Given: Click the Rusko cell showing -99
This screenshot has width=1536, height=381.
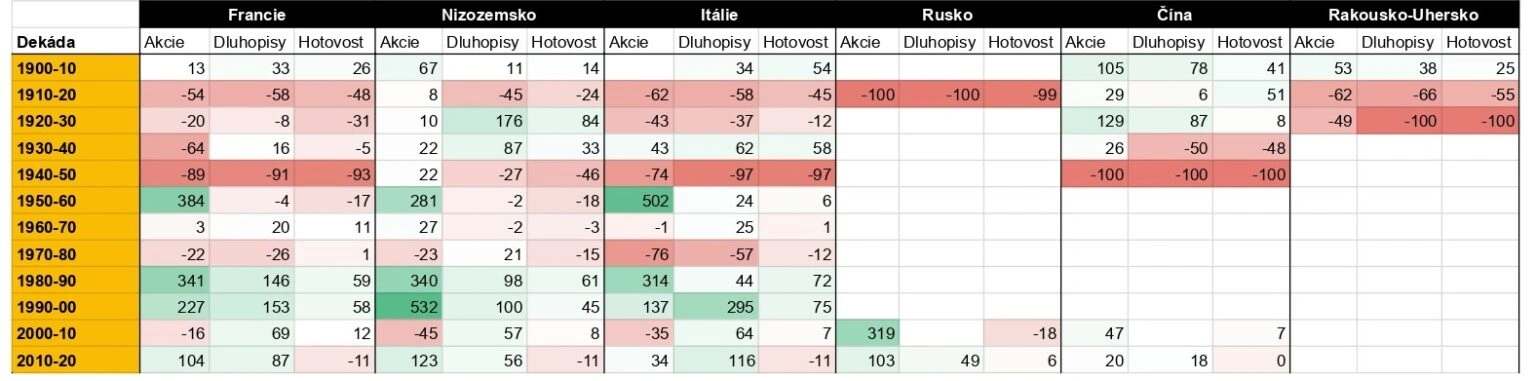Looking at the screenshot, I should coord(1023,94).
